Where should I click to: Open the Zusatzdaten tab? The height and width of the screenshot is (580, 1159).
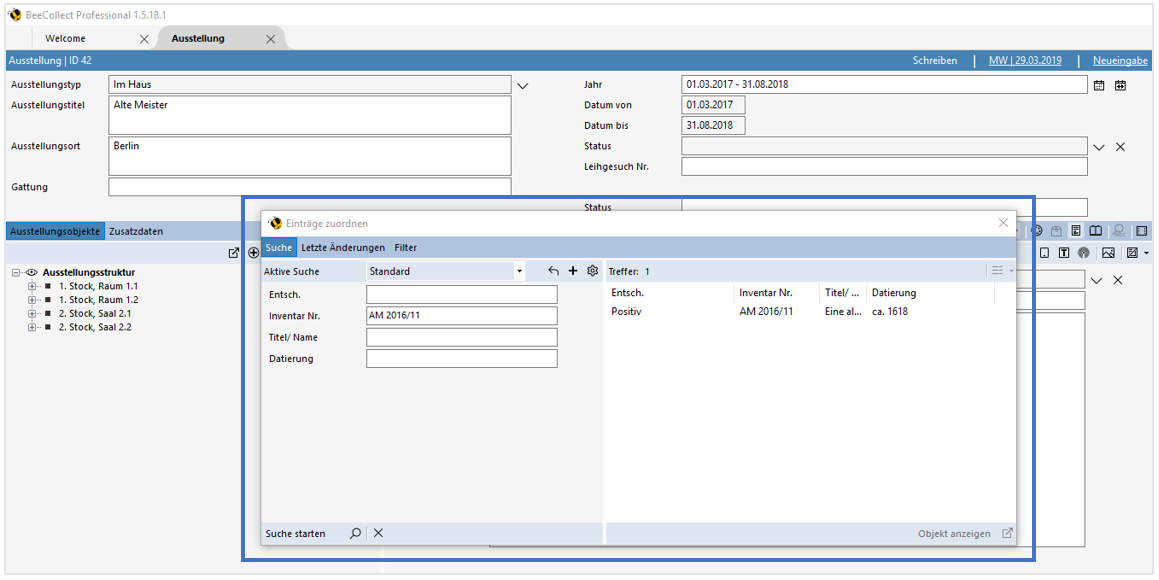click(136, 231)
